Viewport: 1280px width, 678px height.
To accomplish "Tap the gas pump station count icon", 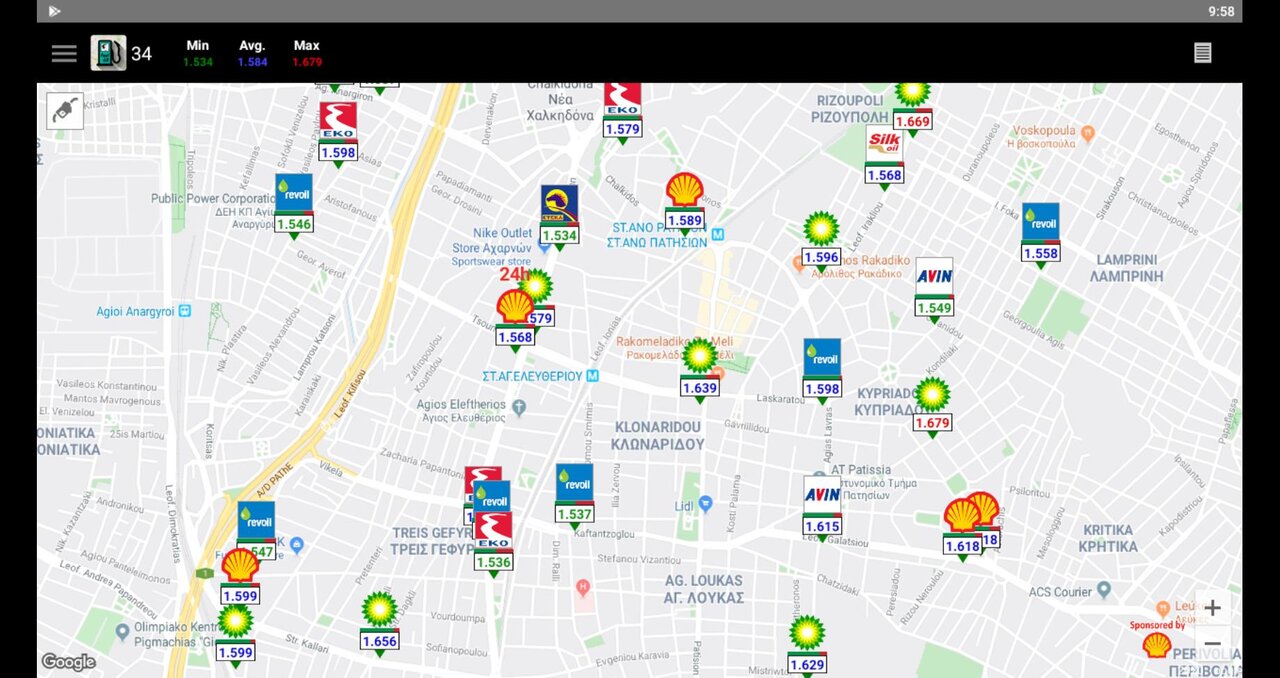I will coord(109,53).
